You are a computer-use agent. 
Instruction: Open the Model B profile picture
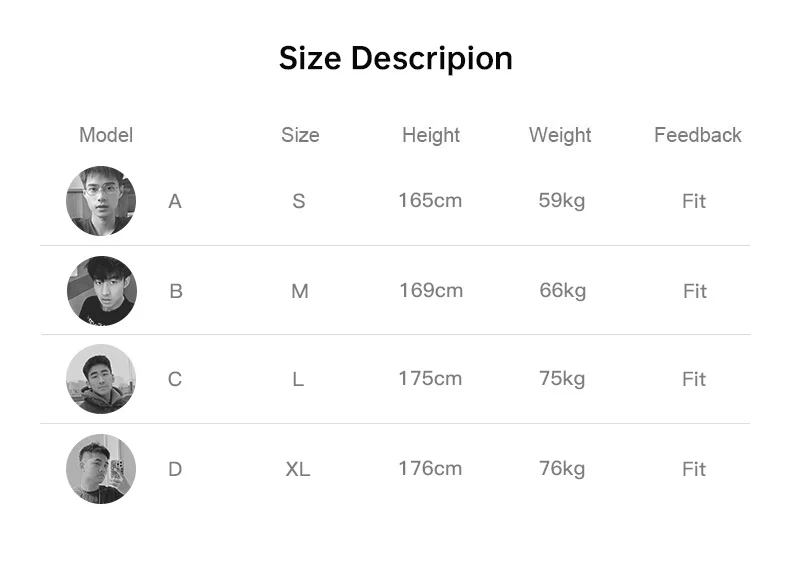101,291
